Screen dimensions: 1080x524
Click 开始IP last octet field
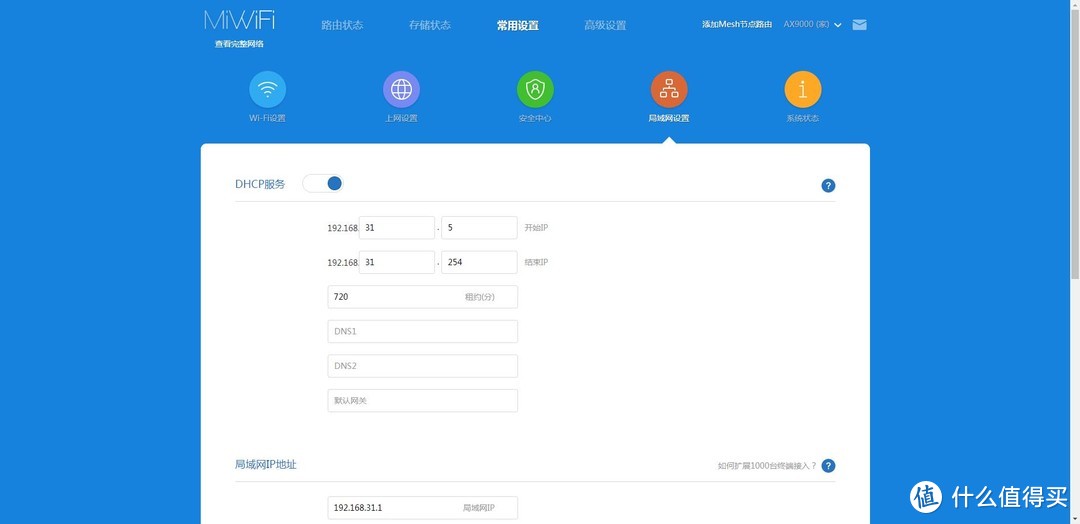[479, 227]
